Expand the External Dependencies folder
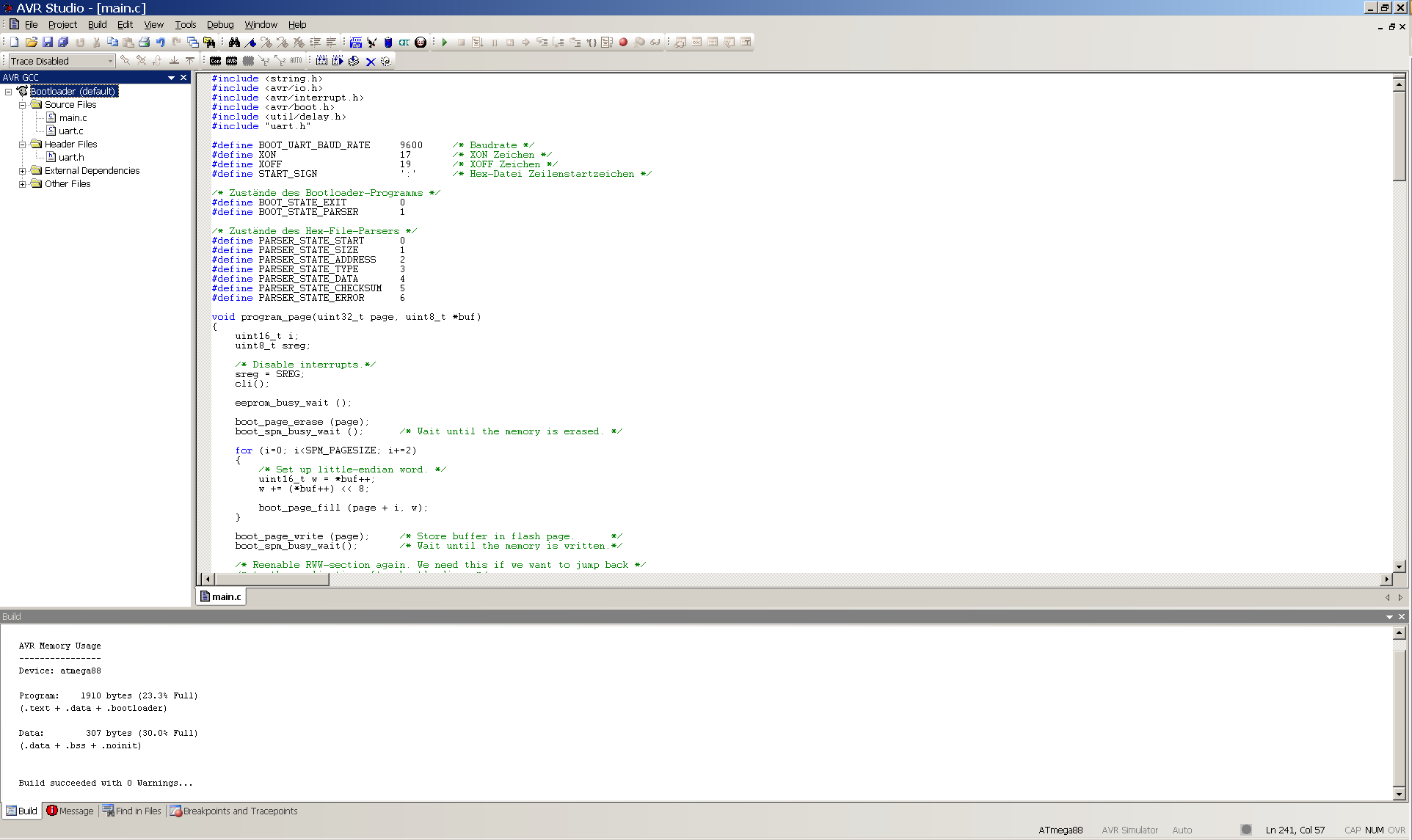 (x=22, y=171)
